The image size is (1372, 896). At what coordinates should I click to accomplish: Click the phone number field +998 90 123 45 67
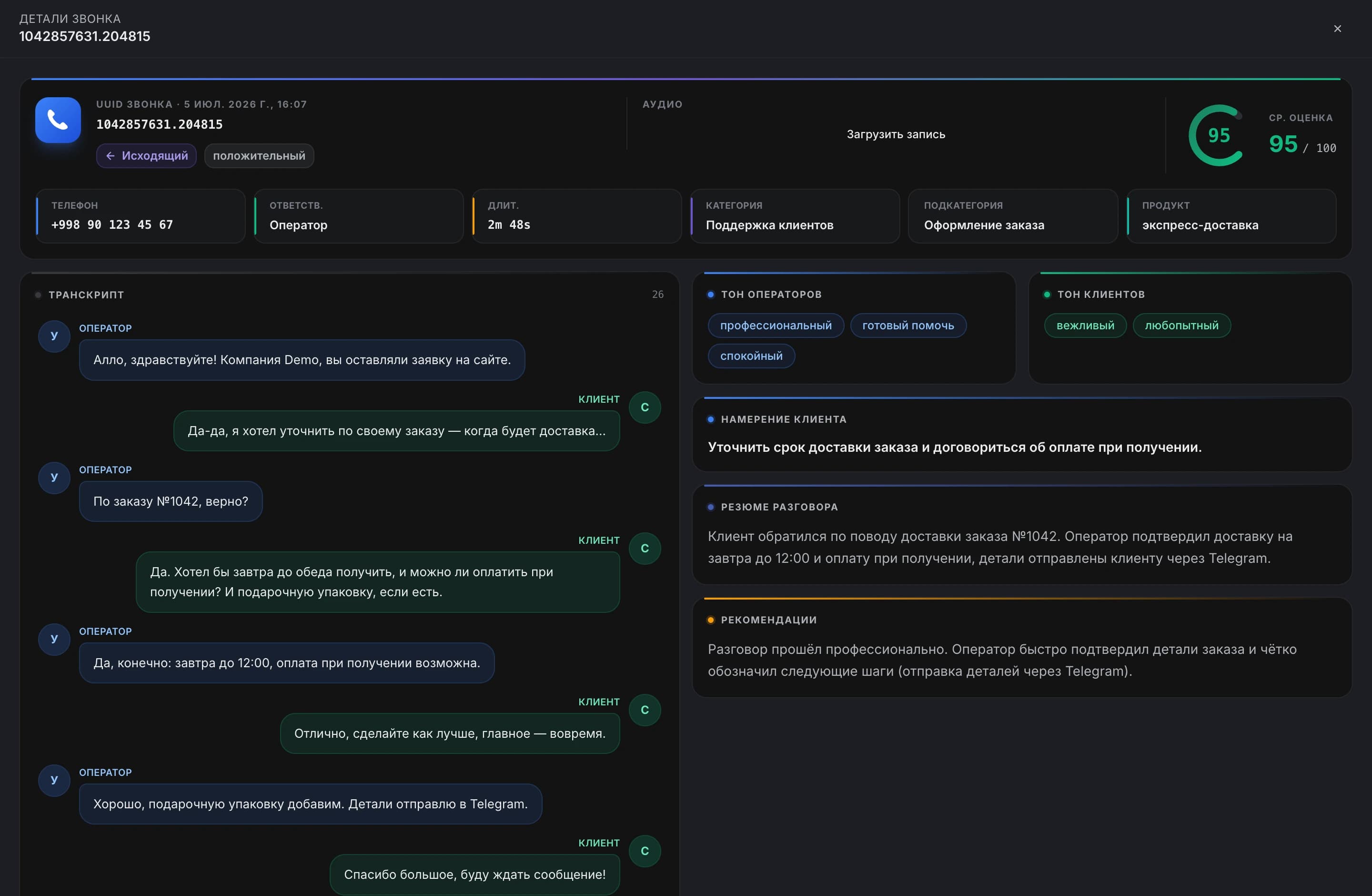(141, 216)
